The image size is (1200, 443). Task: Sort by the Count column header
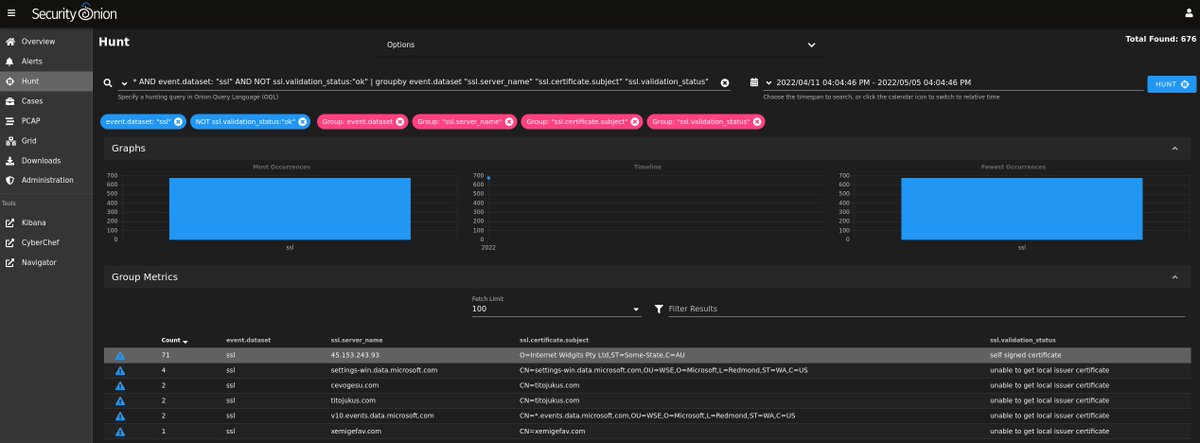tap(174, 340)
